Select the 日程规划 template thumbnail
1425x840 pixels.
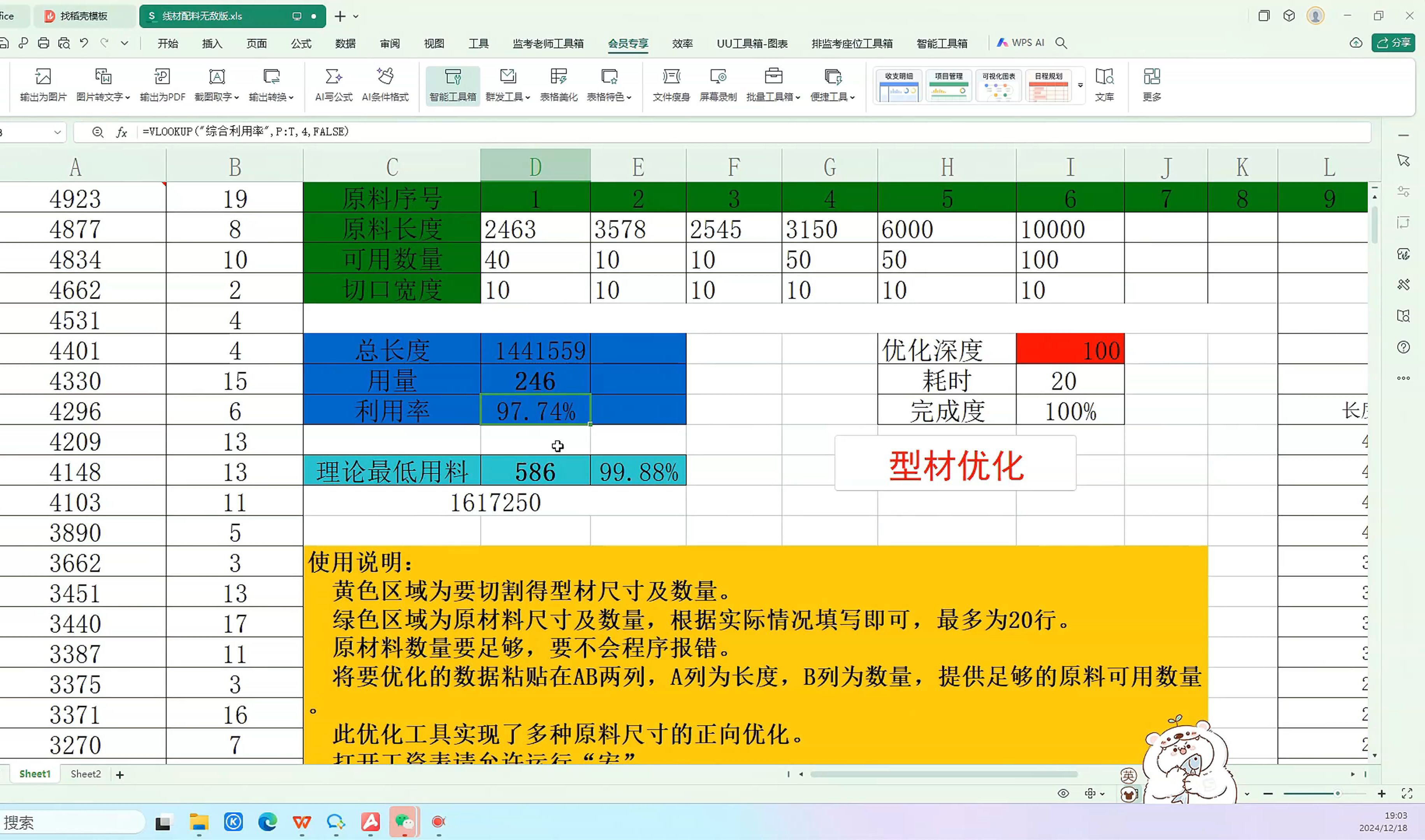[x=1049, y=86]
